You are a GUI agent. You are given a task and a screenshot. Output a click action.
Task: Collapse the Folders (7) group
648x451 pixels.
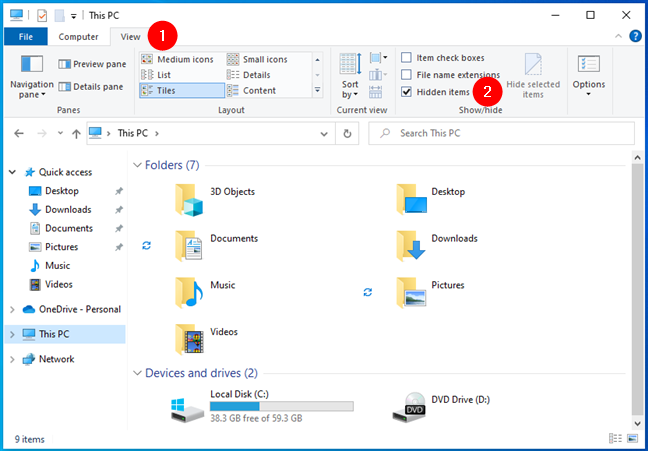point(137,165)
